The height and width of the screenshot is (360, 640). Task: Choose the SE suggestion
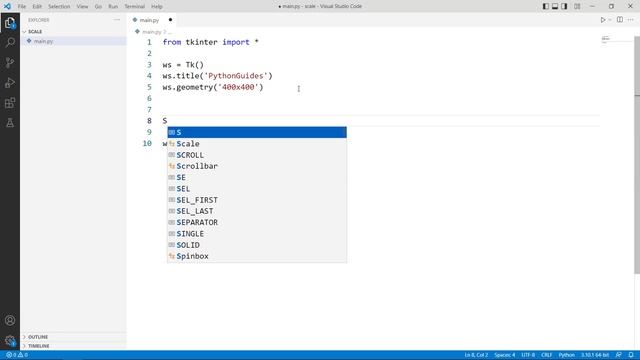257,178
